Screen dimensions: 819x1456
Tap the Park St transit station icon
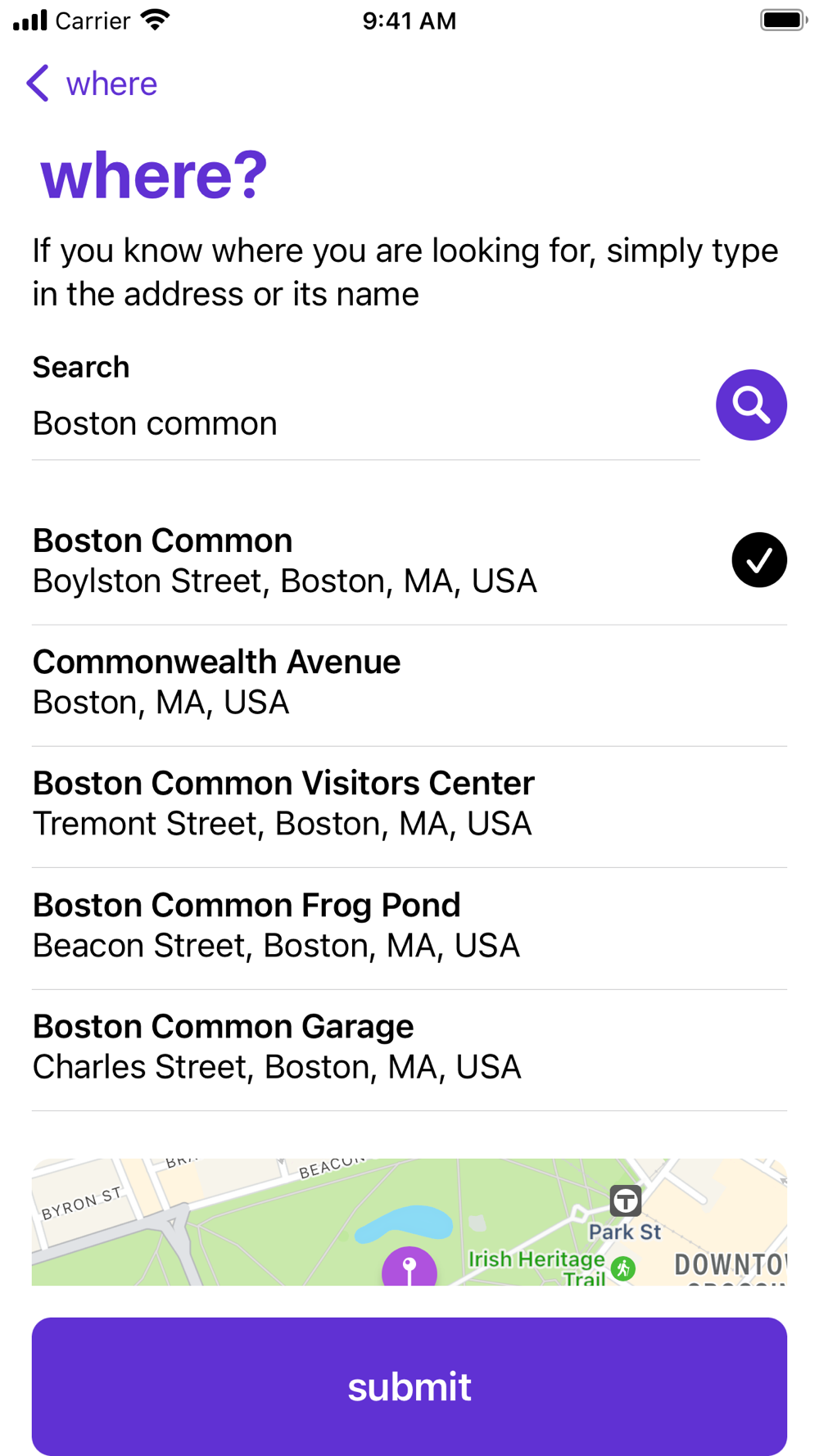(626, 1201)
